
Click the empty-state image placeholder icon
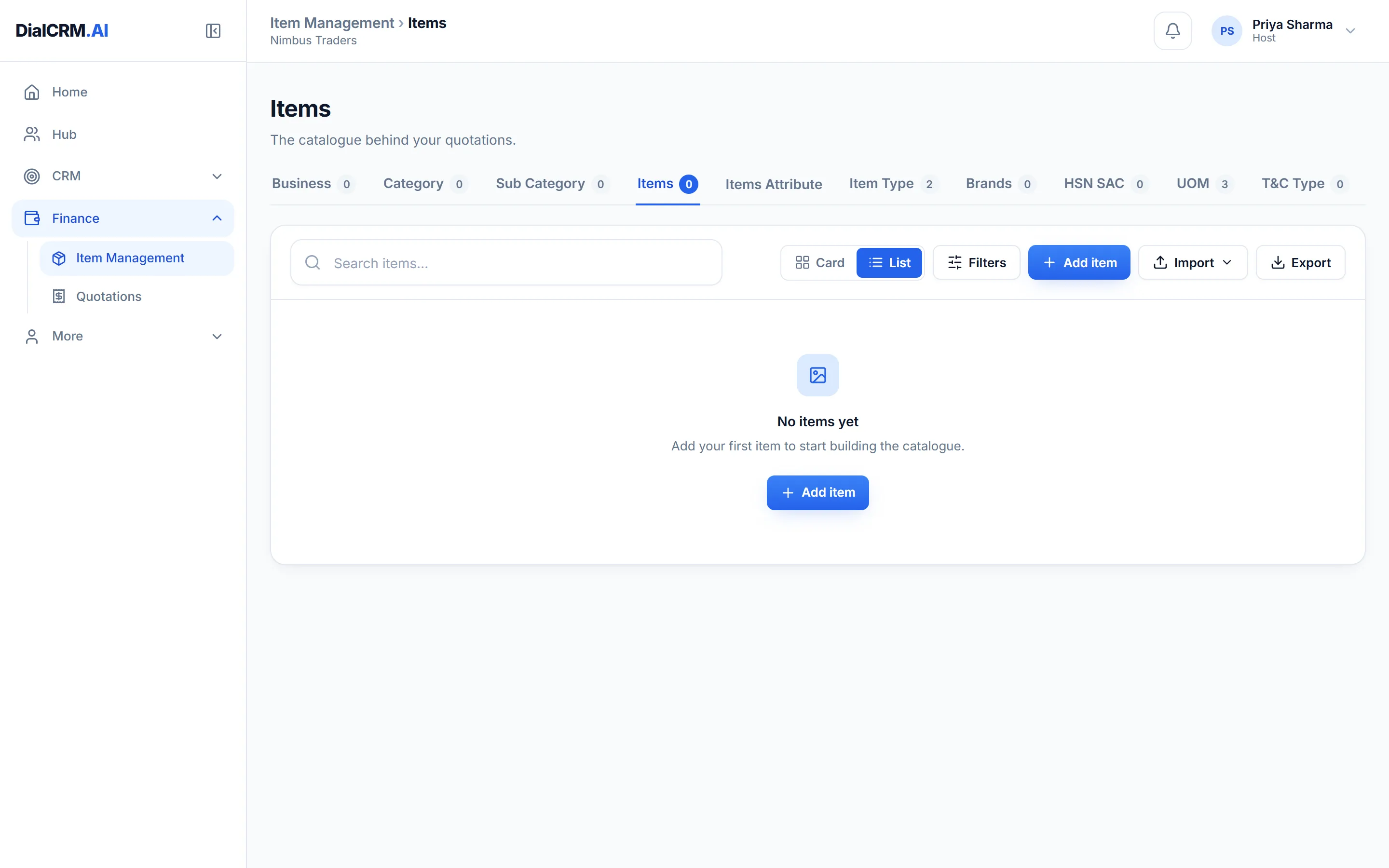click(817, 375)
